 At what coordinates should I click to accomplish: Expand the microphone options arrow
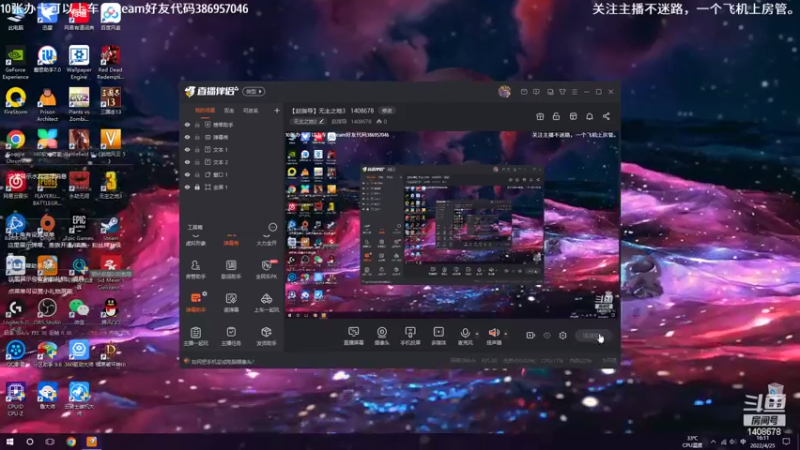[x=477, y=334]
